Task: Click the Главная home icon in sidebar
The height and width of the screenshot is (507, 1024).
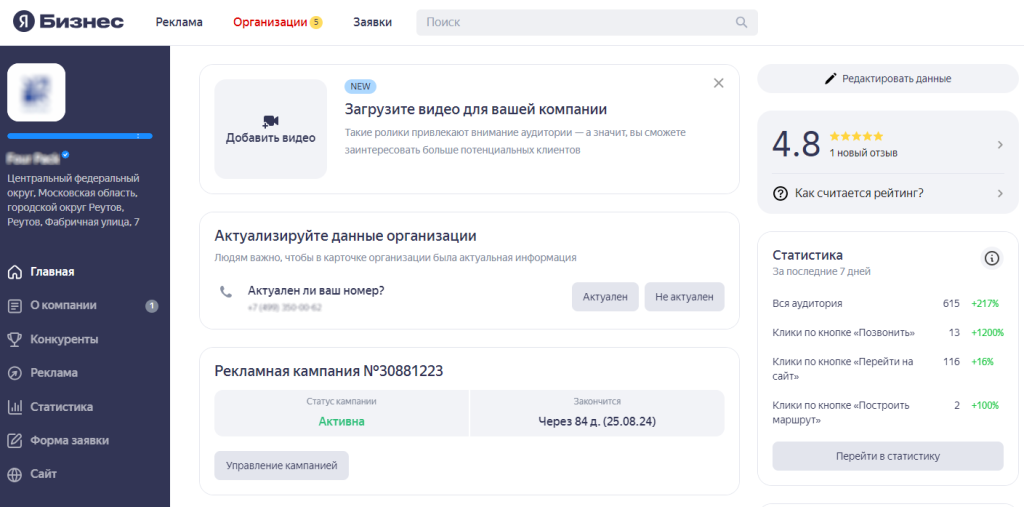Action: click(x=14, y=272)
